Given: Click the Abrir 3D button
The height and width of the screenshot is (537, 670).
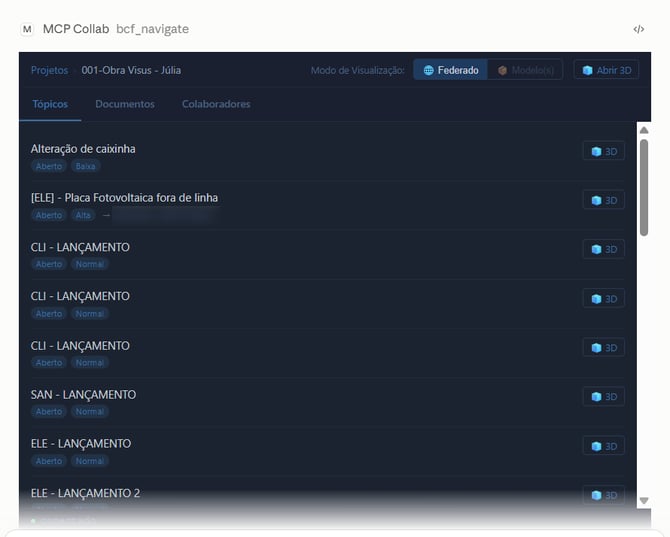Looking at the screenshot, I should pos(606,70).
